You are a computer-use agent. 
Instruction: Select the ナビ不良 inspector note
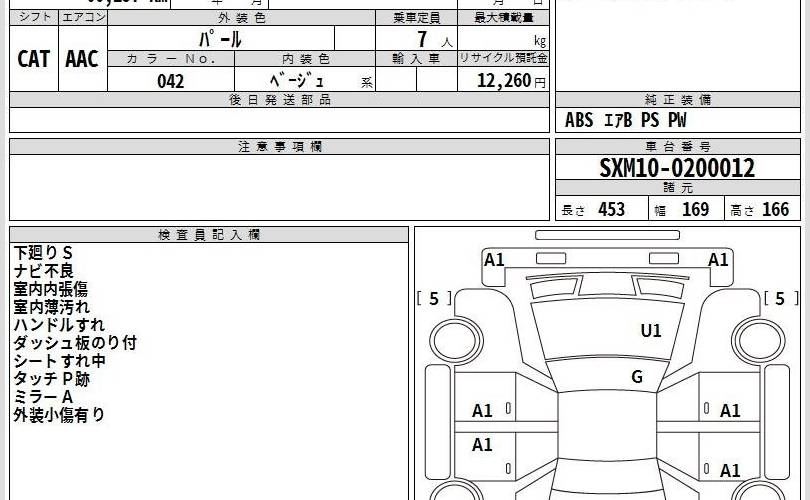pyautogui.click(x=44, y=270)
